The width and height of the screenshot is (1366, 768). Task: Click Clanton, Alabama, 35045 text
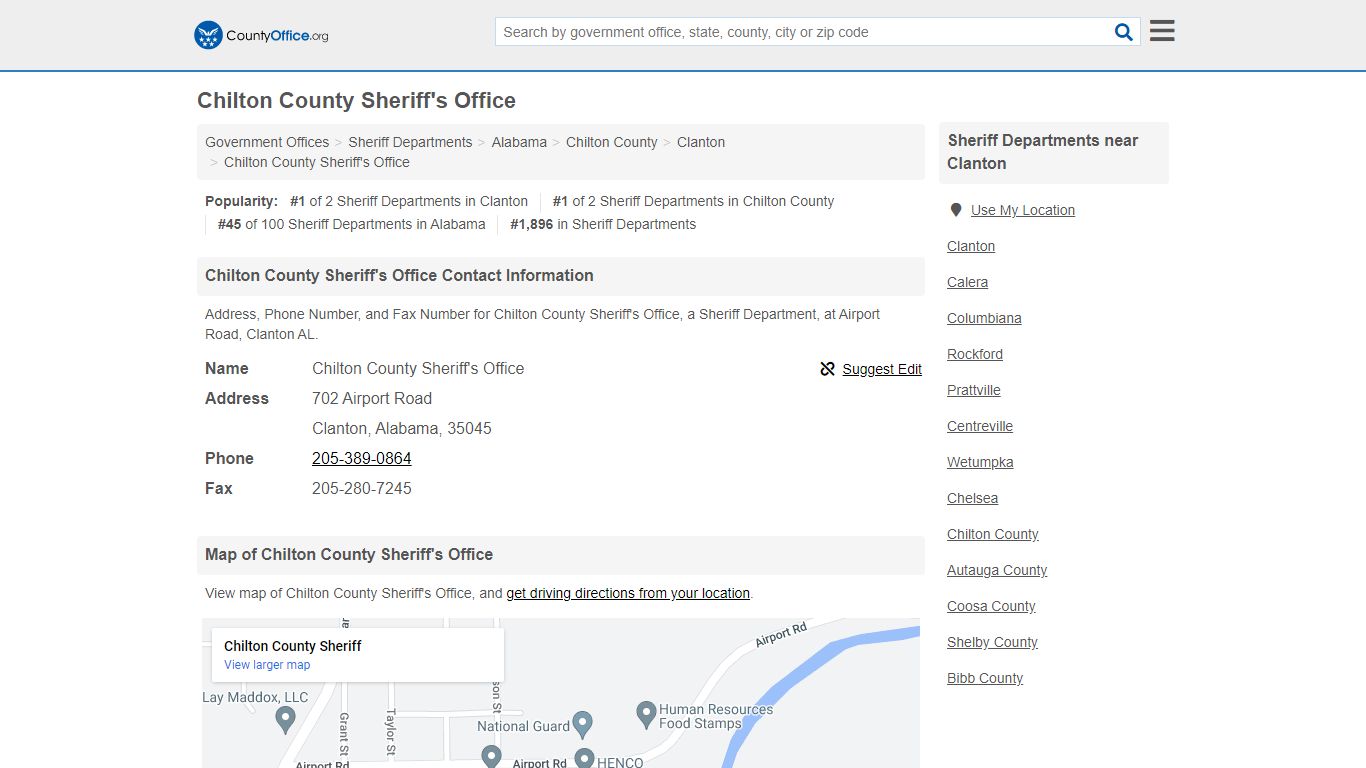402,428
